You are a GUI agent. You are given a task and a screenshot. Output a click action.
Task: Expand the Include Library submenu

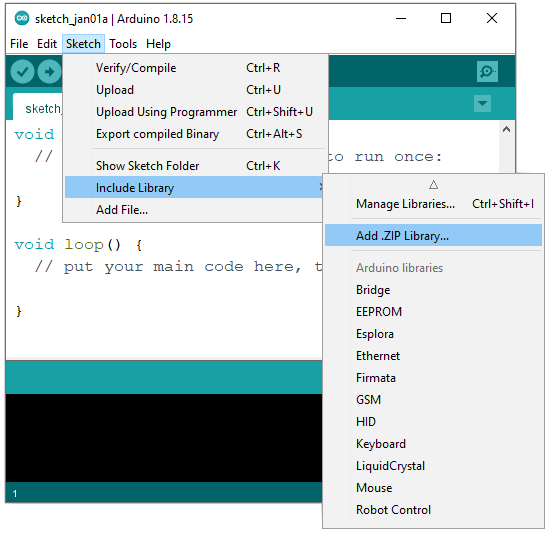coord(194,187)
